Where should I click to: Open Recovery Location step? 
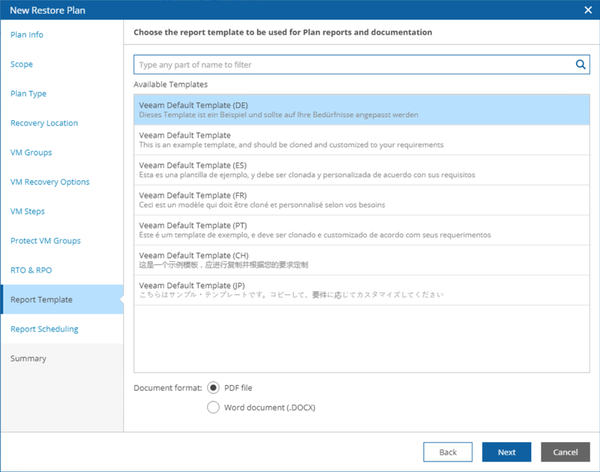(44, 123)
